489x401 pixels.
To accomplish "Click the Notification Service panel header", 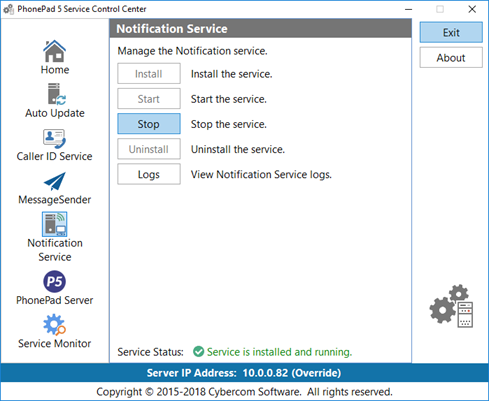I will click(x=260, y=28).
